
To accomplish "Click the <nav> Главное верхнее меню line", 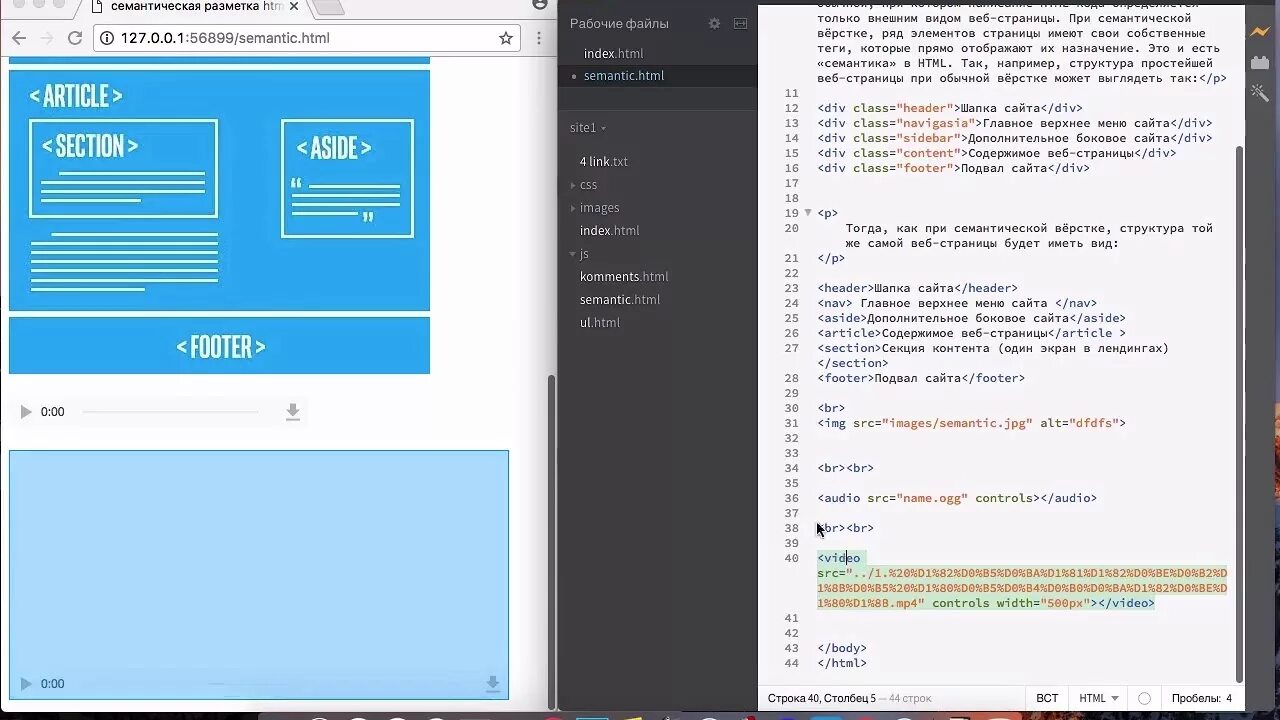I will tap(957, 303).
